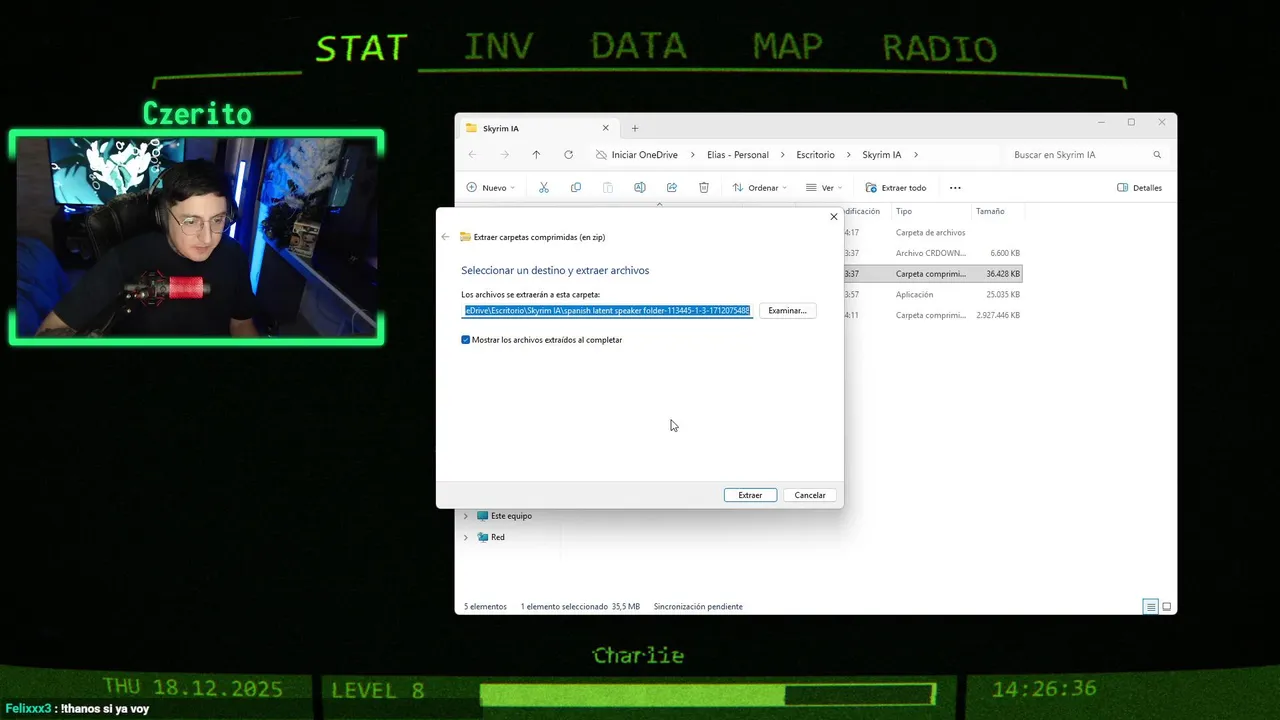Click the Delete trash icon in Explorer
Screen dimensions: 1280x720
click(x=704, y=188)
